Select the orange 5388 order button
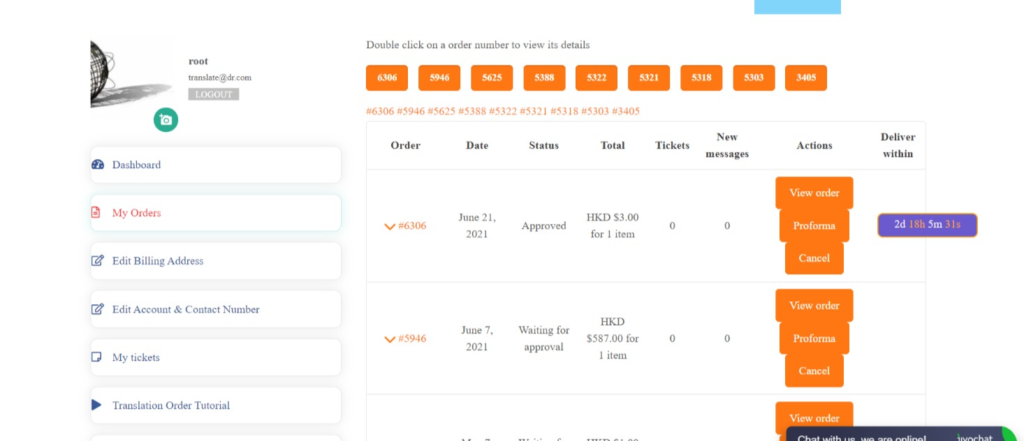The width and height of the screenshot is (1024, 441). pyautogui.click(x=544, y=78)
